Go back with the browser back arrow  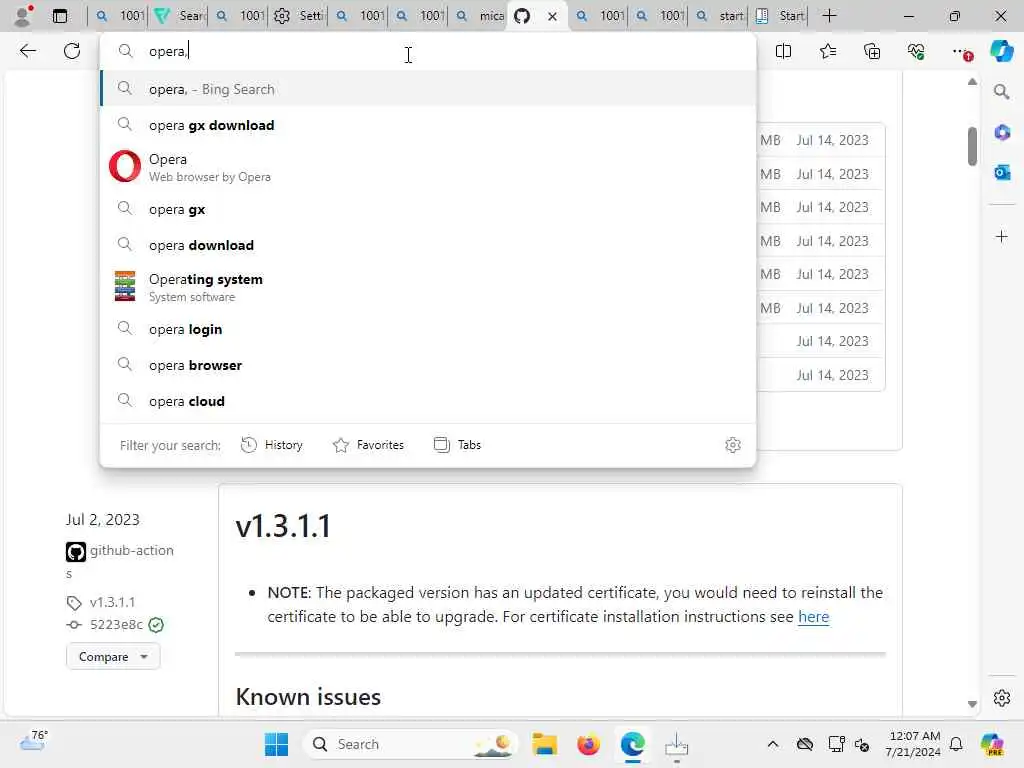coord(27,51)
